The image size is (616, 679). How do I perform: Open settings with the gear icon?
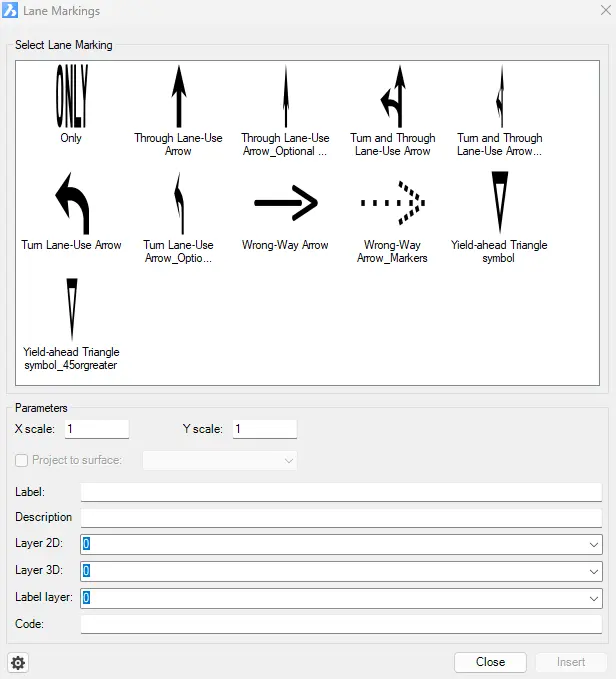click(x=18, y=662)
